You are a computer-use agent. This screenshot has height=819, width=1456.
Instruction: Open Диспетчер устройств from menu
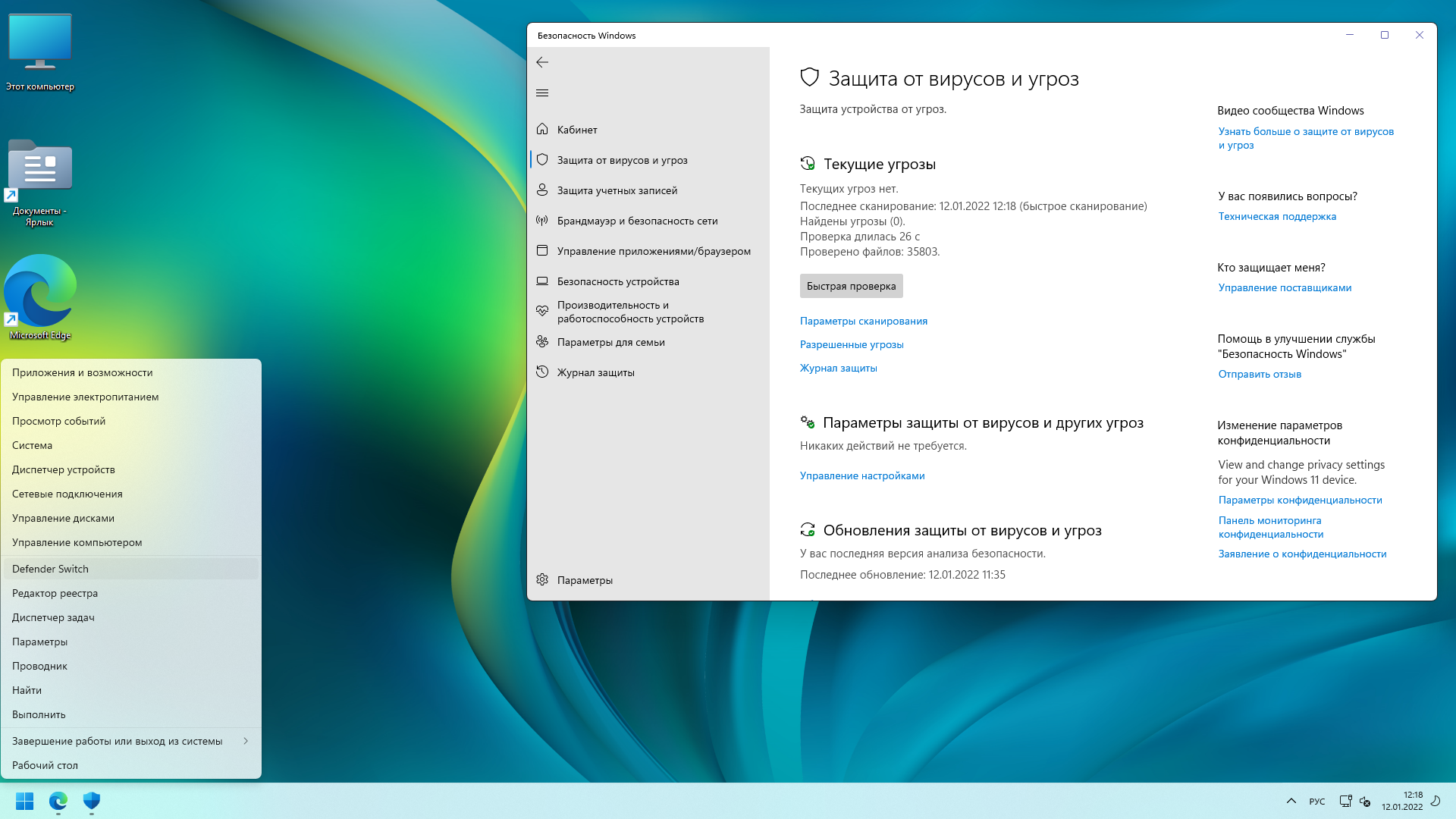(x=131, y=469)
